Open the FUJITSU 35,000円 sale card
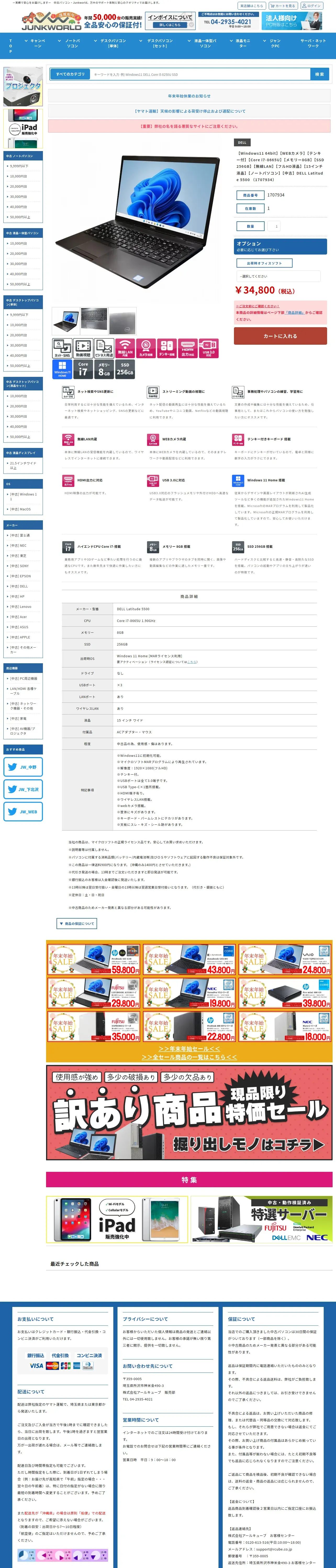The width and height of the screenshot is (336, 1568). click(94, 1026)
